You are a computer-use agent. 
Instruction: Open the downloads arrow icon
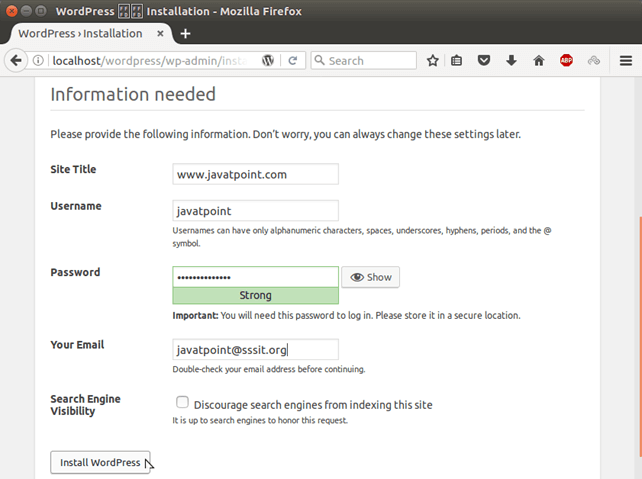click(x=511, y=61)
